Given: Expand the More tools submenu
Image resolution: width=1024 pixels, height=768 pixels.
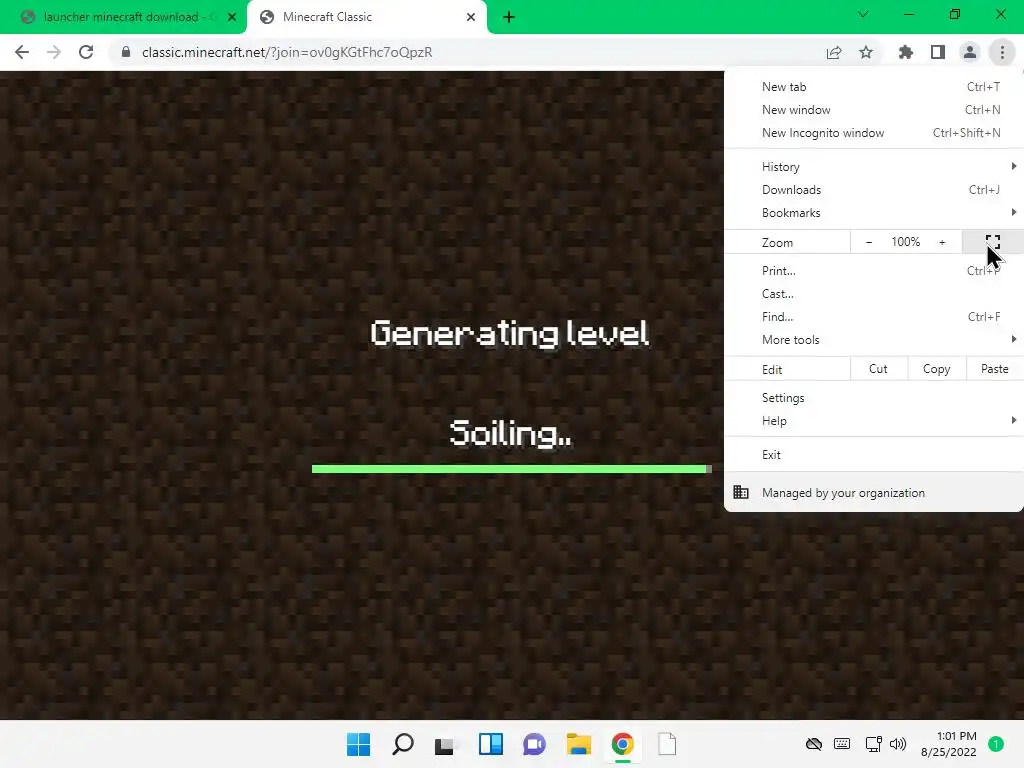Looking at the screenshot, I should coord(874,340).
